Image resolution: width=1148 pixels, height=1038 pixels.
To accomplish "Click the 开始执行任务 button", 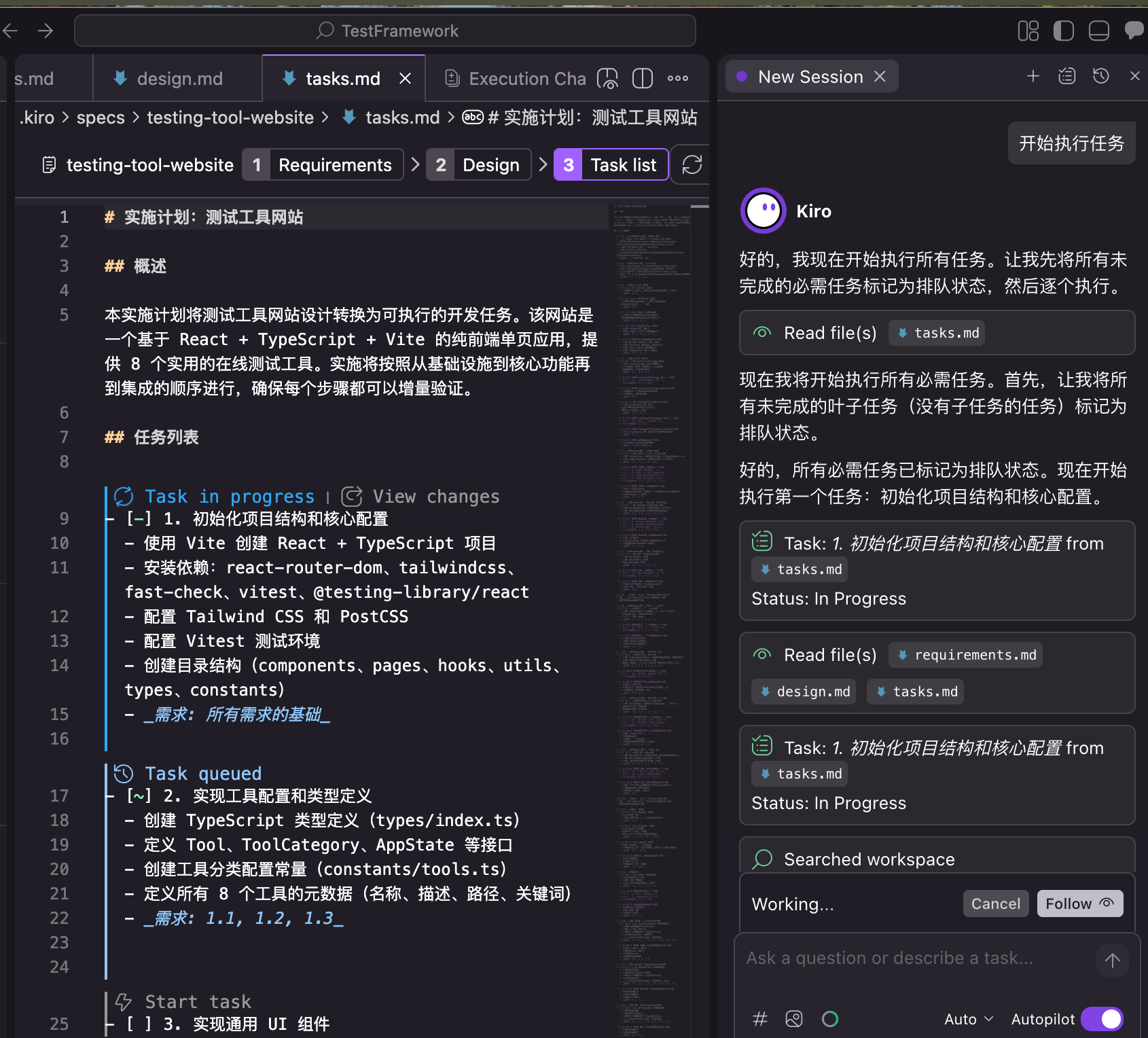I will 1071,143.
